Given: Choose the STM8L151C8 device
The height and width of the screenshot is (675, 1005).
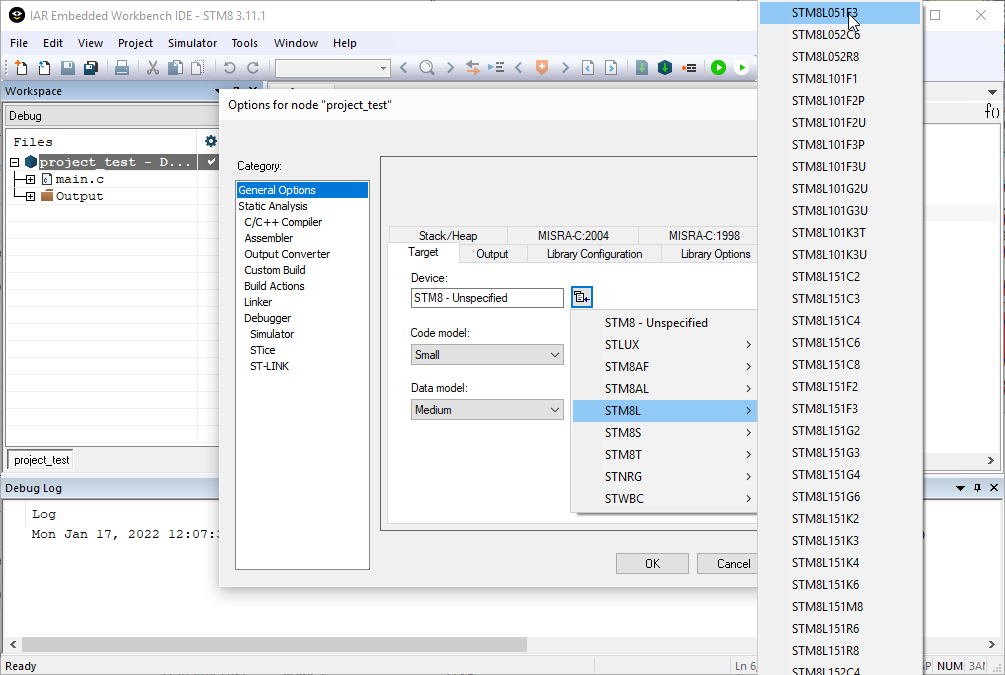Looking at the screenshot, I should point(840,365).
